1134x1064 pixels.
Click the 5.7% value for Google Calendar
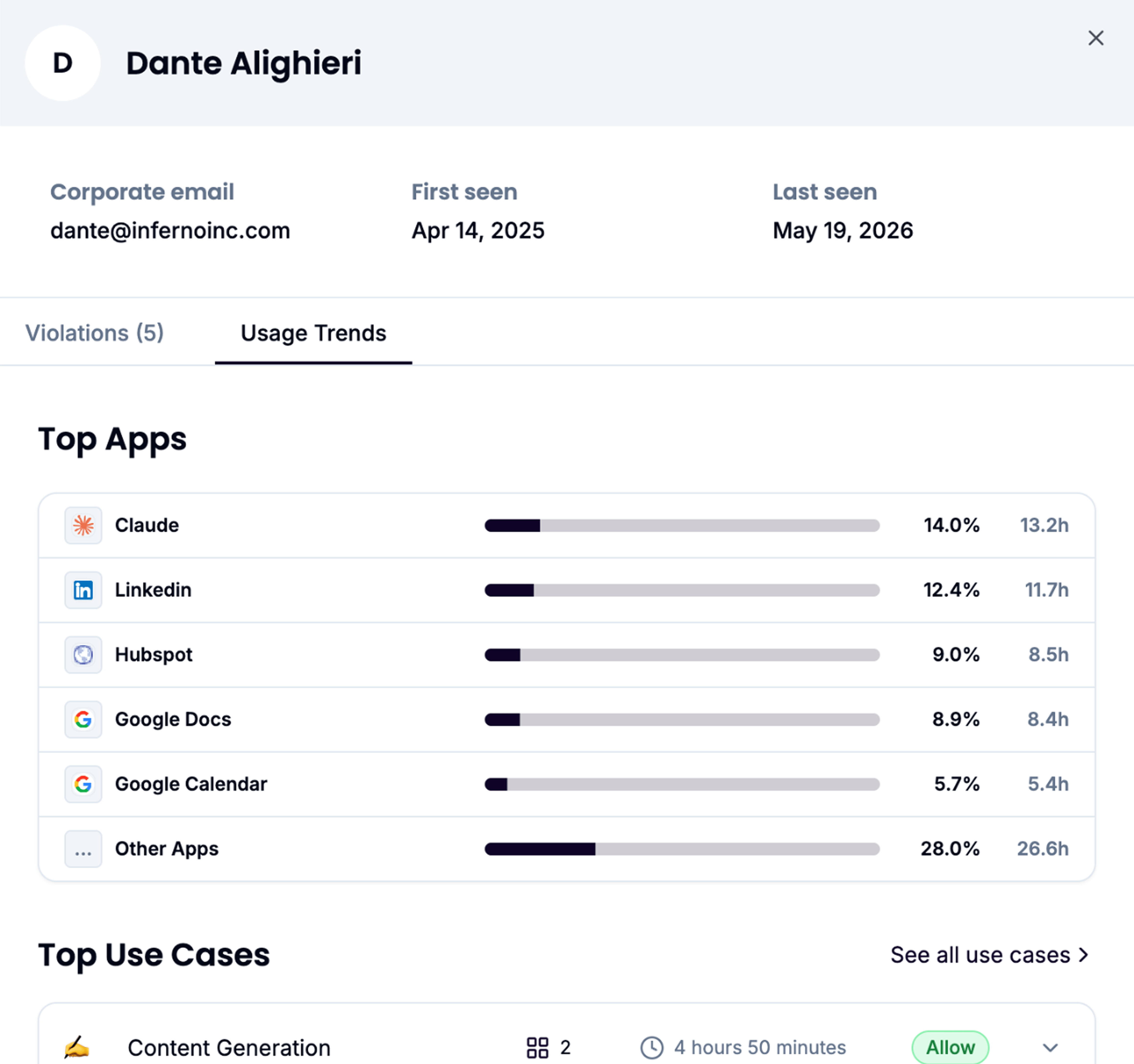tap(957, 785)
